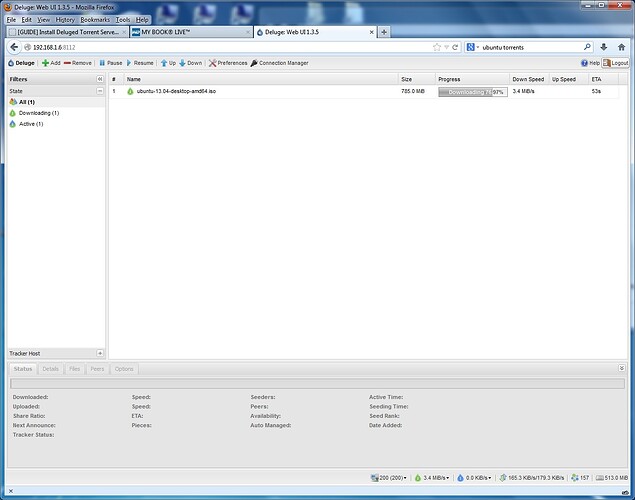The width and height of the screenshot is (635, 500).
Task: Expand the Tracker Host section
Action: [x=100, y=353]
